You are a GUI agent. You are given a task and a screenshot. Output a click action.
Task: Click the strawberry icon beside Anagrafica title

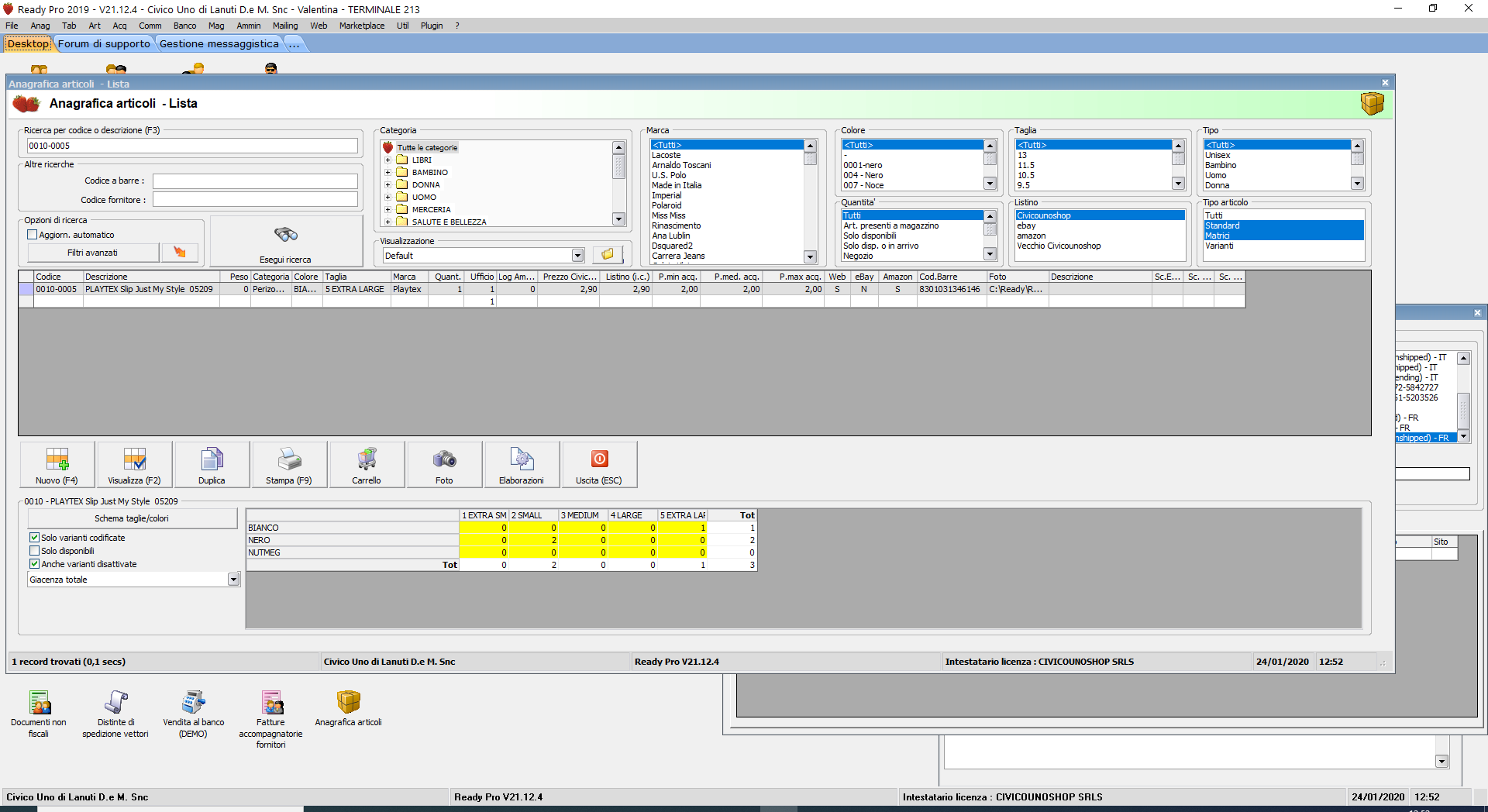coord(26,103)
